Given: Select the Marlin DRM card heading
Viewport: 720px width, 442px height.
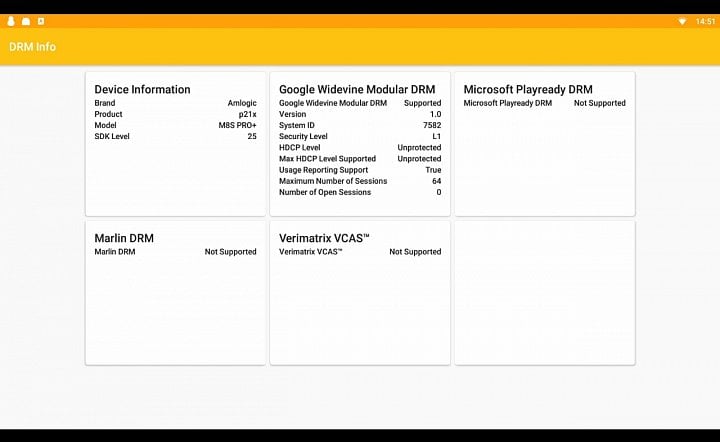Looking at the screenshot, I should (x=124, y=238).
